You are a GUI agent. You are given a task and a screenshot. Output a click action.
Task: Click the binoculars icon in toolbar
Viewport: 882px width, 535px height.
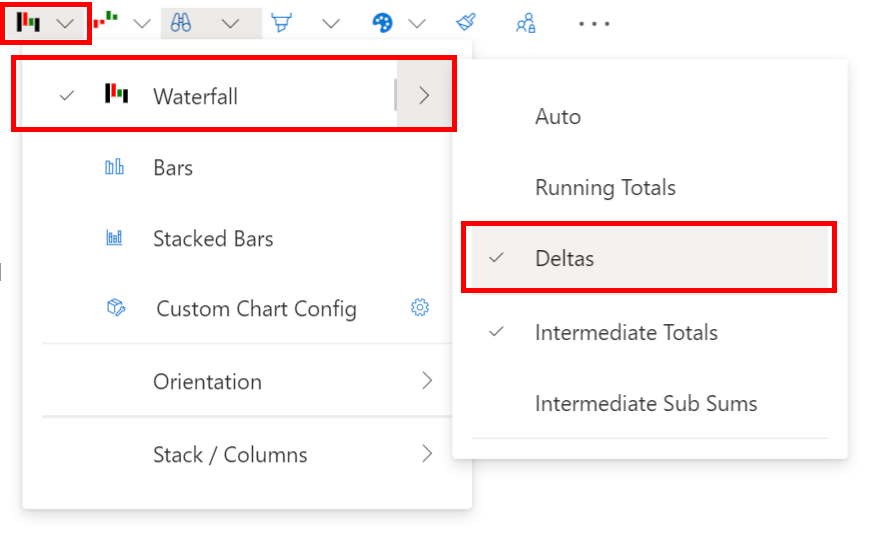click(181, 23)
